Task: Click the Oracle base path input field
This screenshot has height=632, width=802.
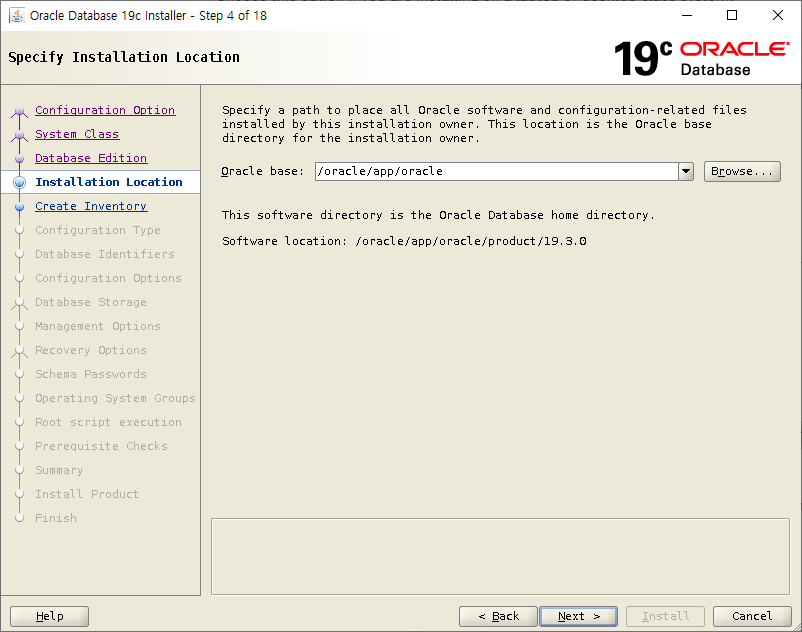Action: [497, 171]
